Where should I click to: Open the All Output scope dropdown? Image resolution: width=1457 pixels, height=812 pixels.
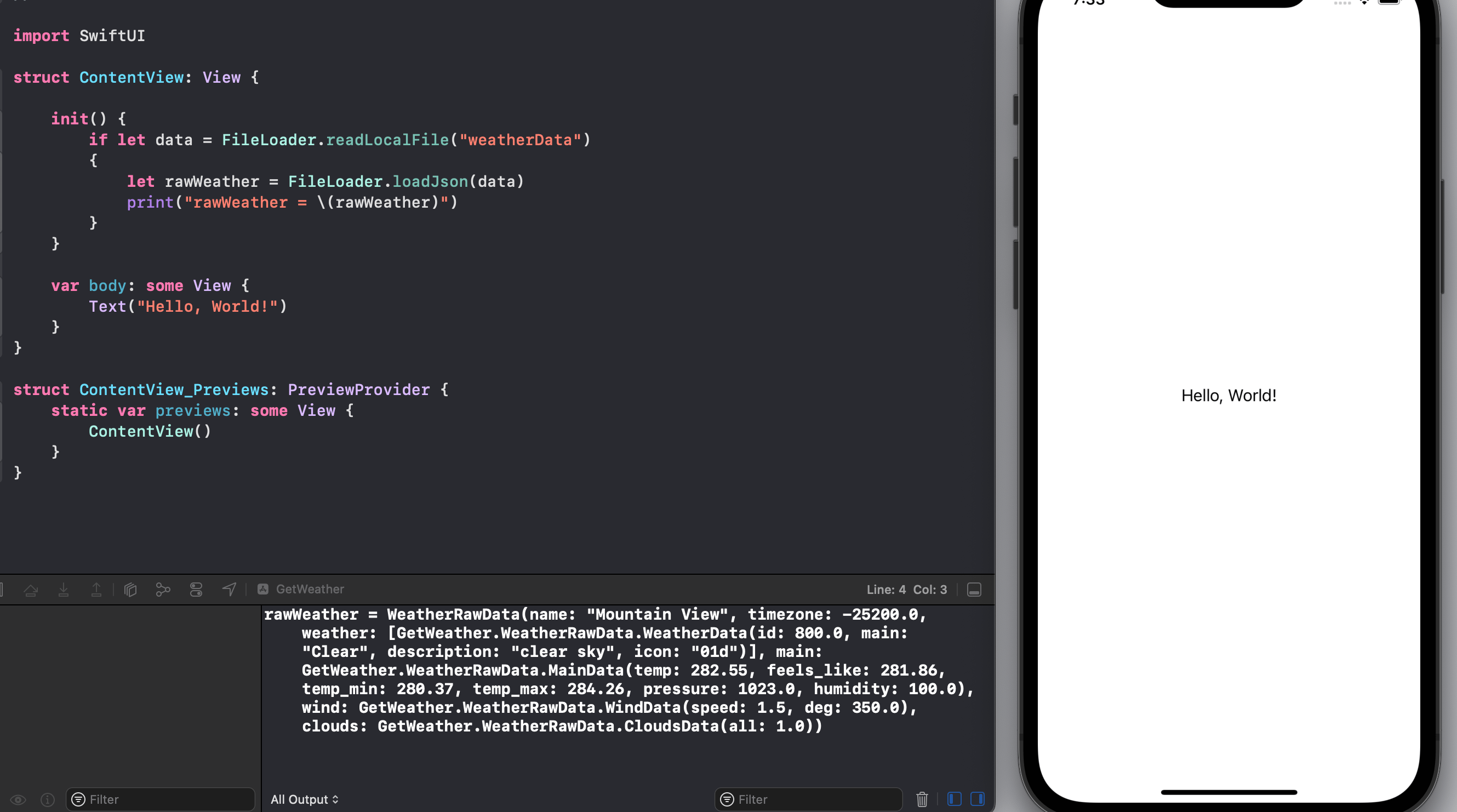(x=305, y=799)
